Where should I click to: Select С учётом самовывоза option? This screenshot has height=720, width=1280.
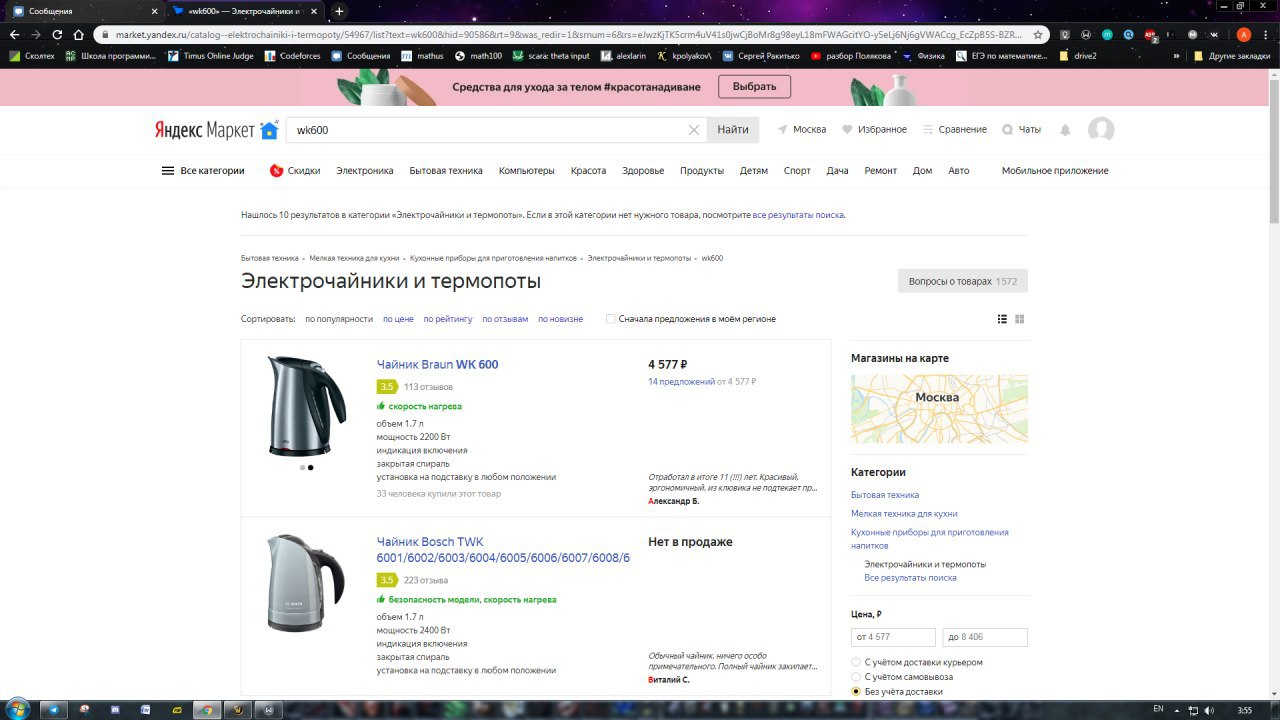(x=856, y=677)
